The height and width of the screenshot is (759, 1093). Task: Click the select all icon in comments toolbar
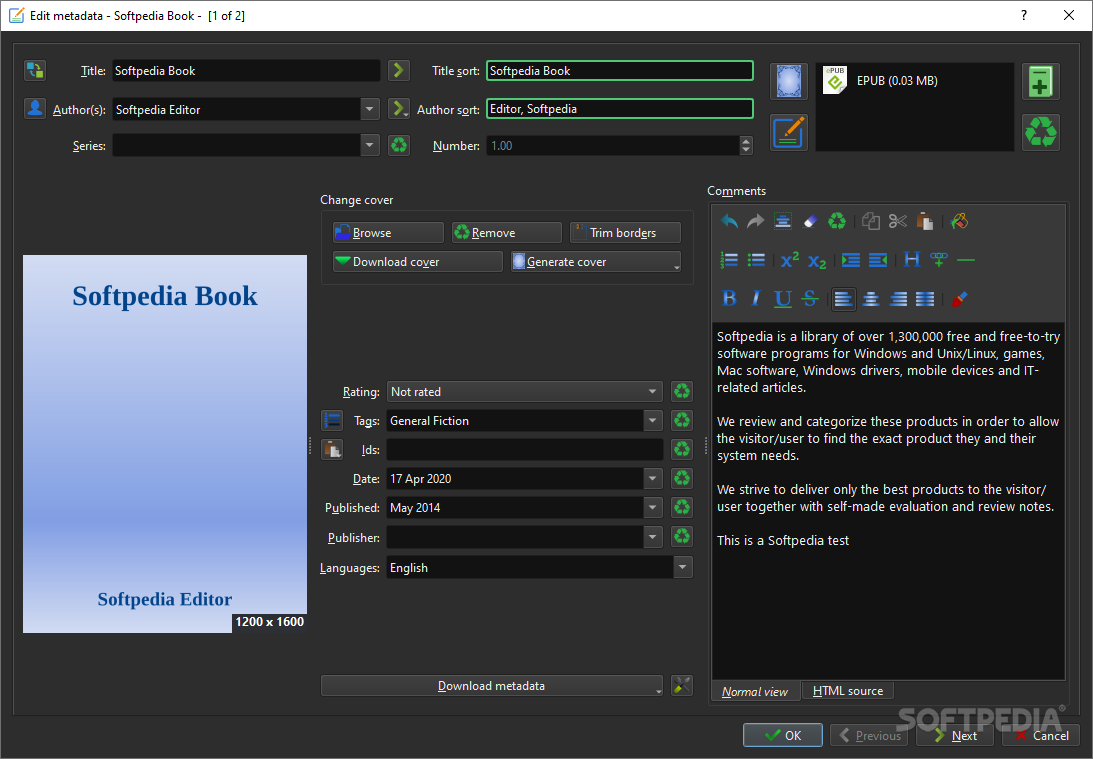point(783,222)
